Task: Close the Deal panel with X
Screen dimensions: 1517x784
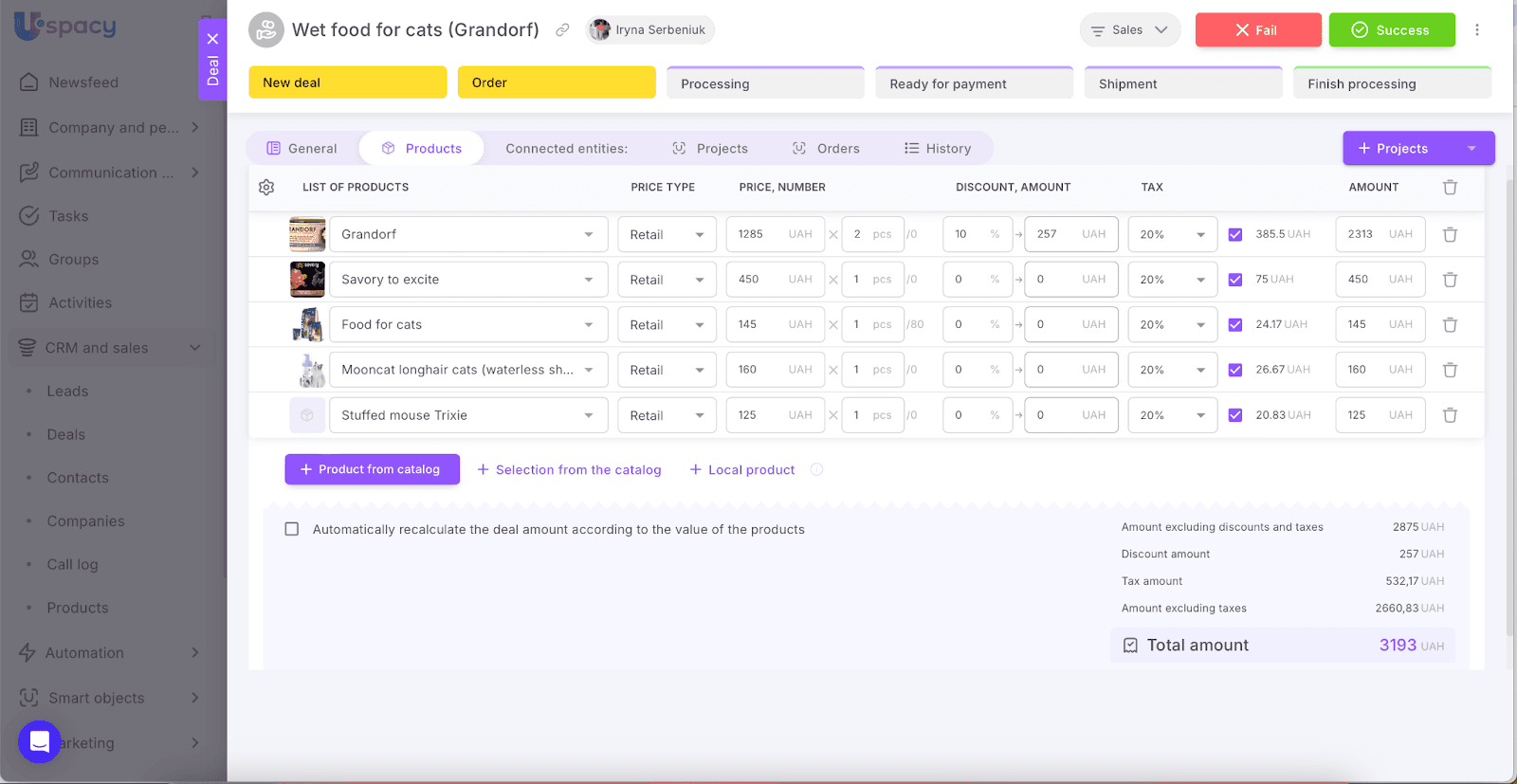Action: click(212, 39)
